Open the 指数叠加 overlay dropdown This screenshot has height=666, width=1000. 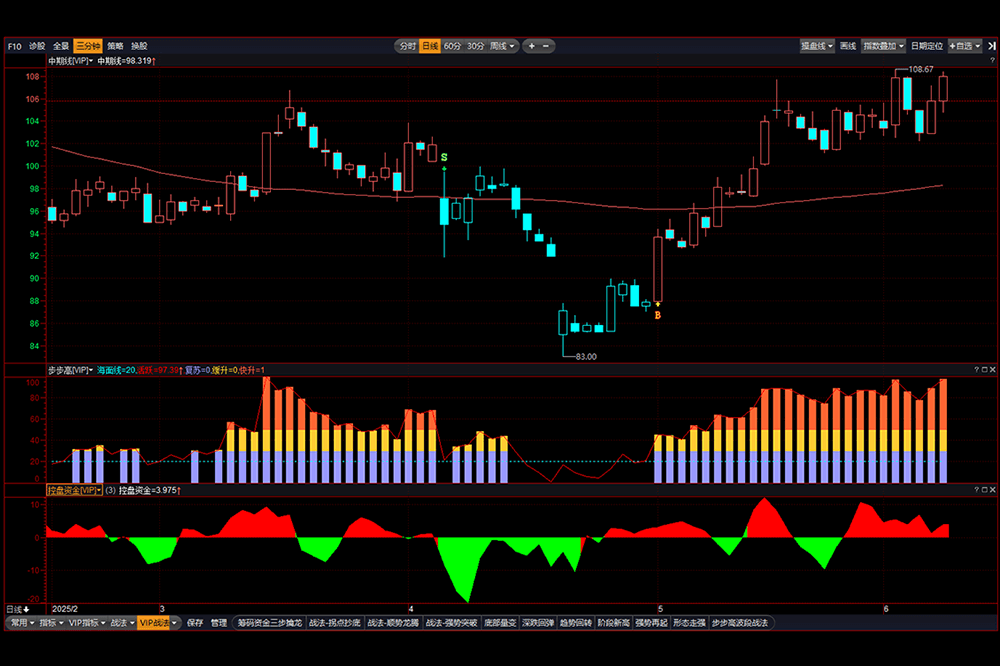(883, 46)
